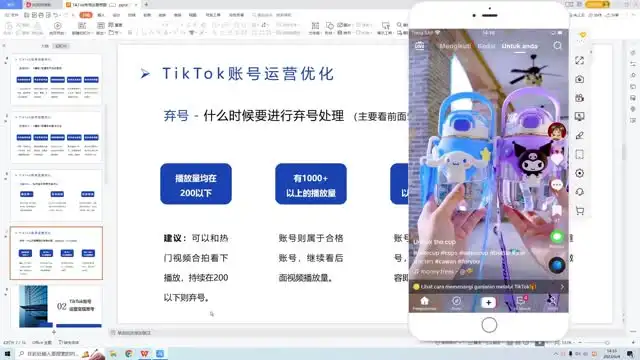Click the shopping cart icon on mirror sidebar

(580, 211)
